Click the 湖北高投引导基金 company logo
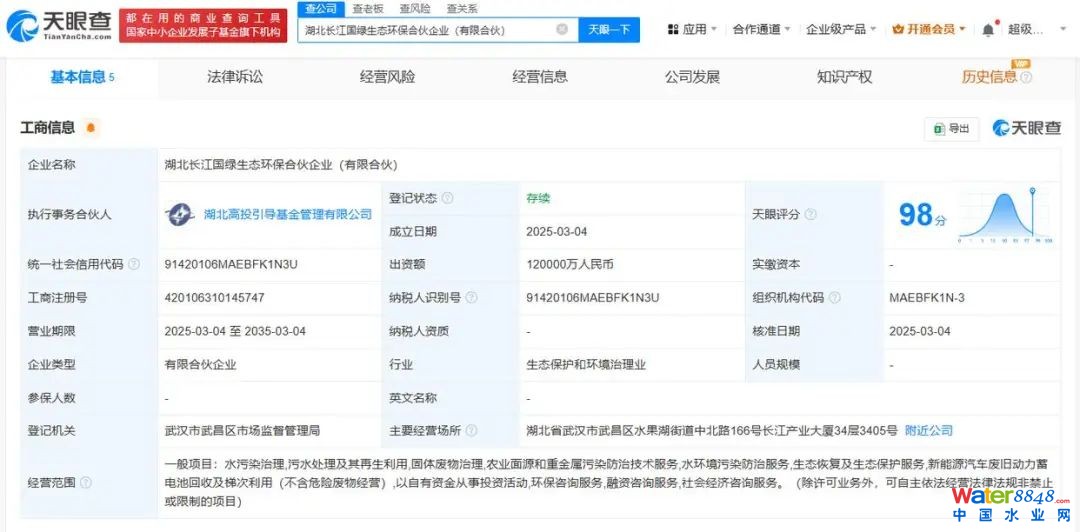The image size is (1080, 532). click(180, 214)
